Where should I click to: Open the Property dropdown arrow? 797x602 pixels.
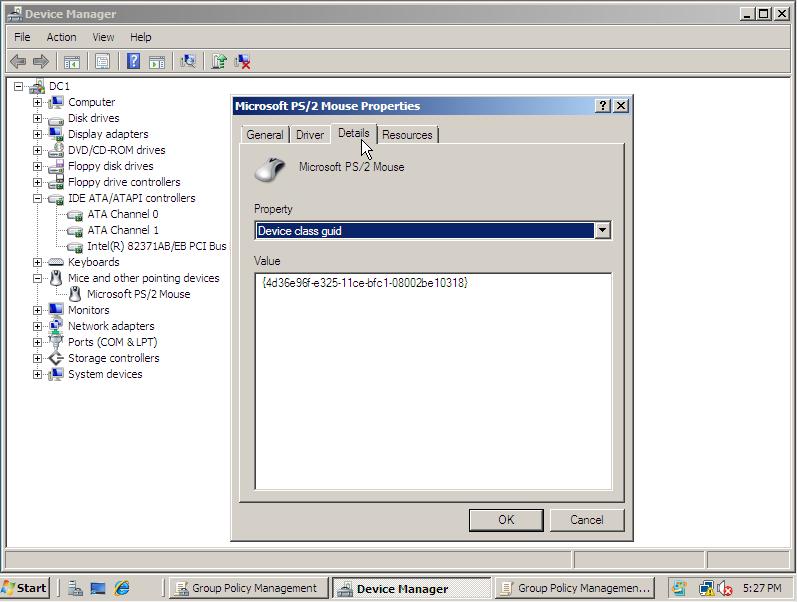[602, 230]
